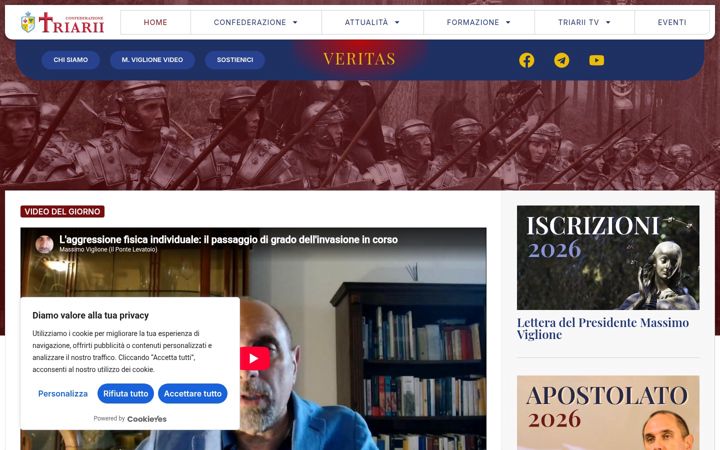The image size is (720, 450).
Task: Expand the Formazione dropdown arrow
Action: click(508, 22)
